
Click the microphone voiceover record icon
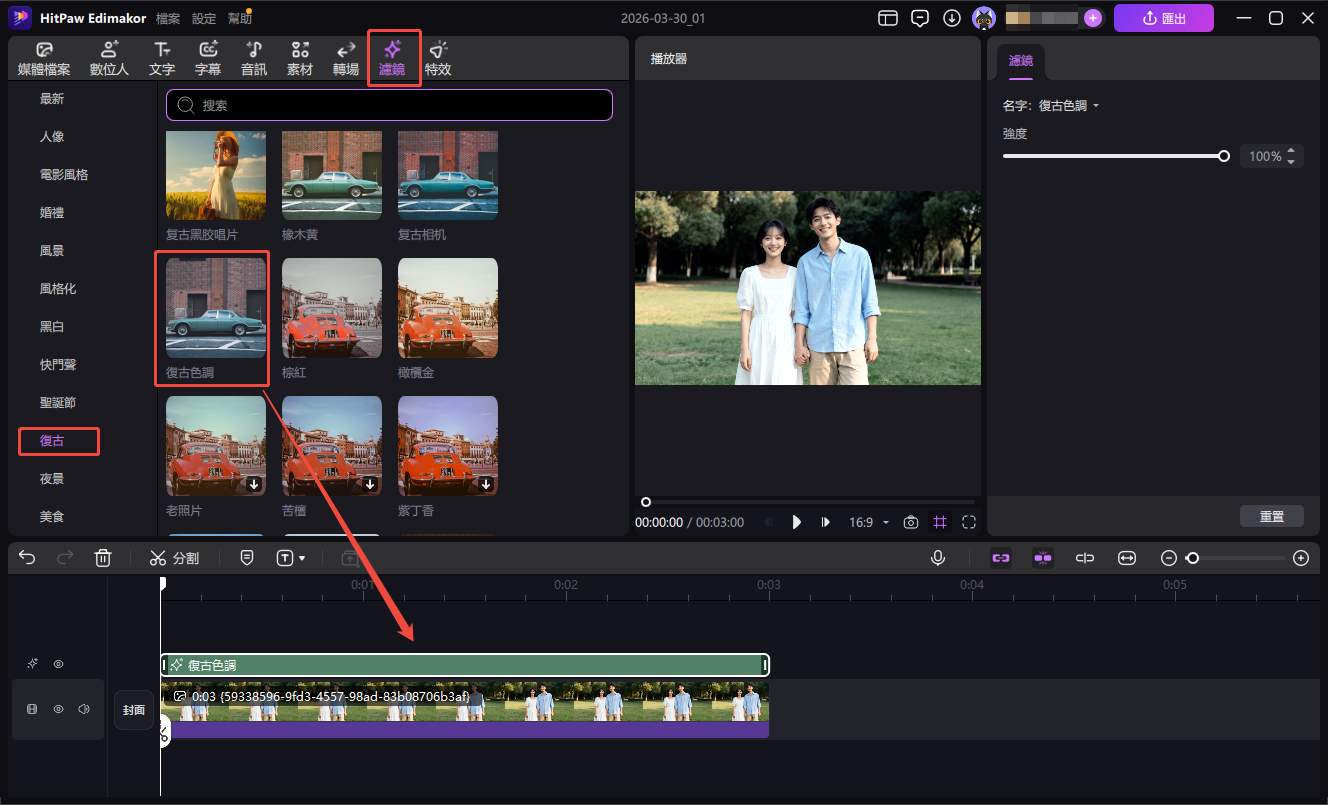938,558
